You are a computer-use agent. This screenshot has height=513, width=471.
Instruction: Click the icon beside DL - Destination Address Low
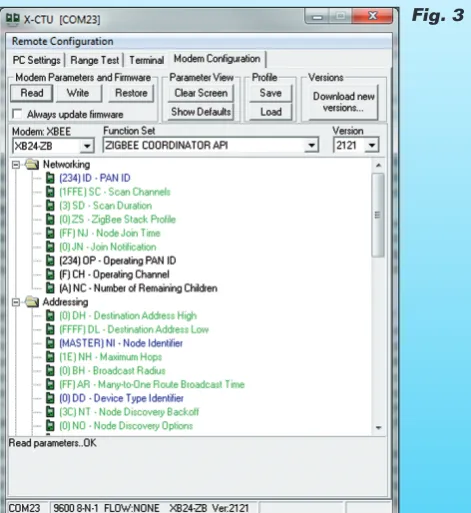coord(50,329)
